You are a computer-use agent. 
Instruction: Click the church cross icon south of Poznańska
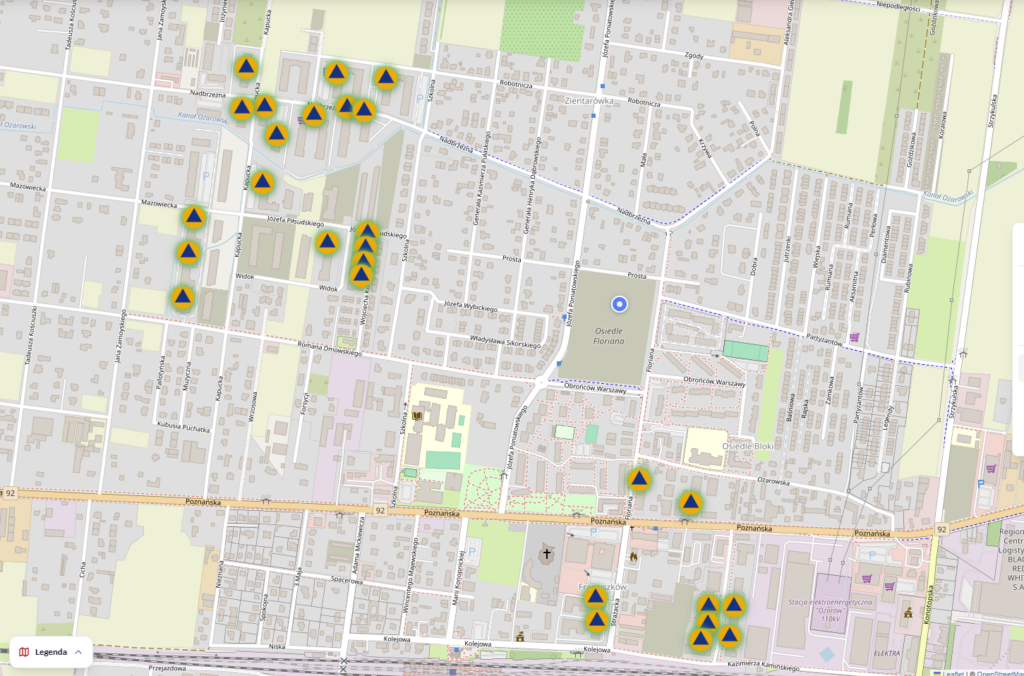point(547,553)
